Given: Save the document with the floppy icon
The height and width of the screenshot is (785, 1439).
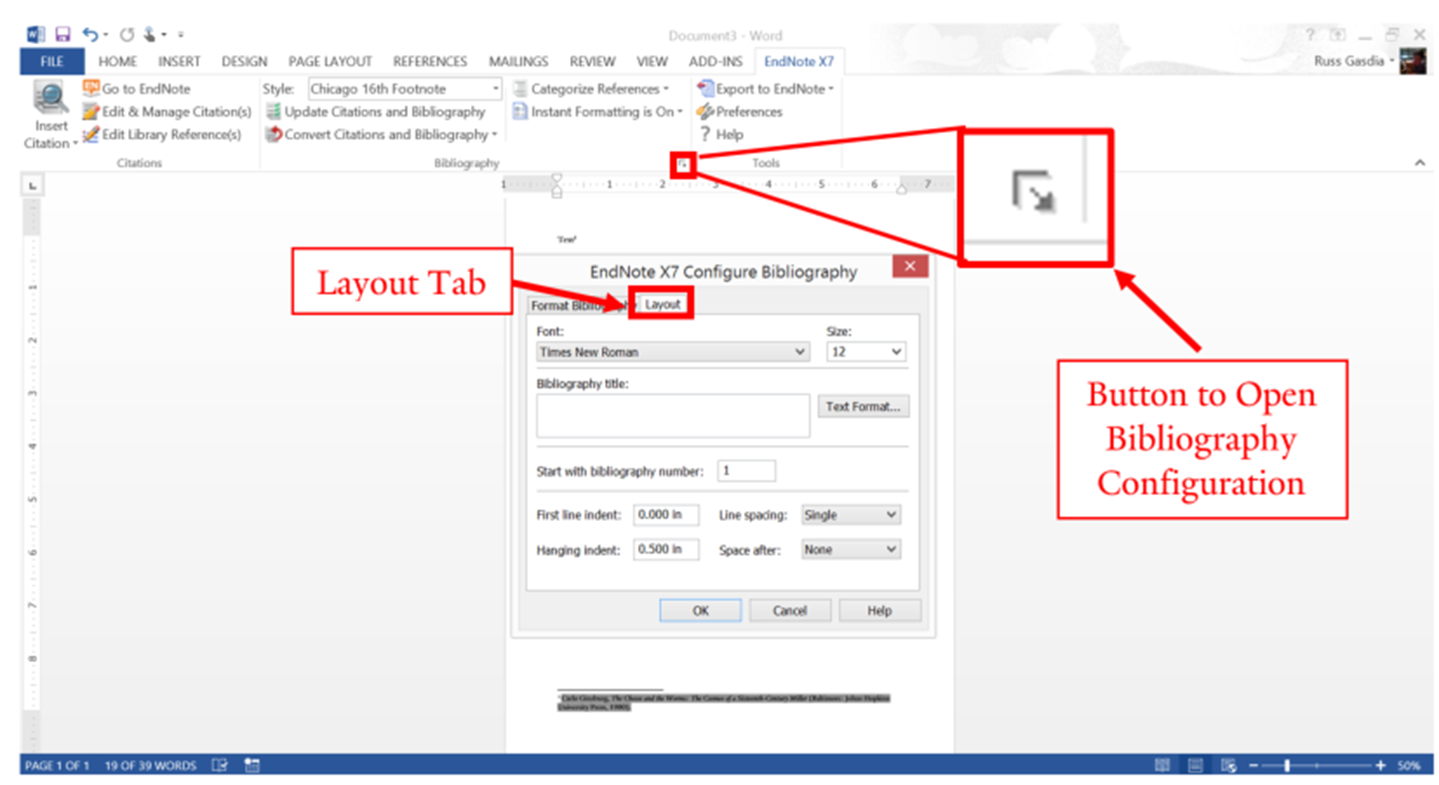Looking at the screenshot, I should pyautogui.click(x=62, y=35).
